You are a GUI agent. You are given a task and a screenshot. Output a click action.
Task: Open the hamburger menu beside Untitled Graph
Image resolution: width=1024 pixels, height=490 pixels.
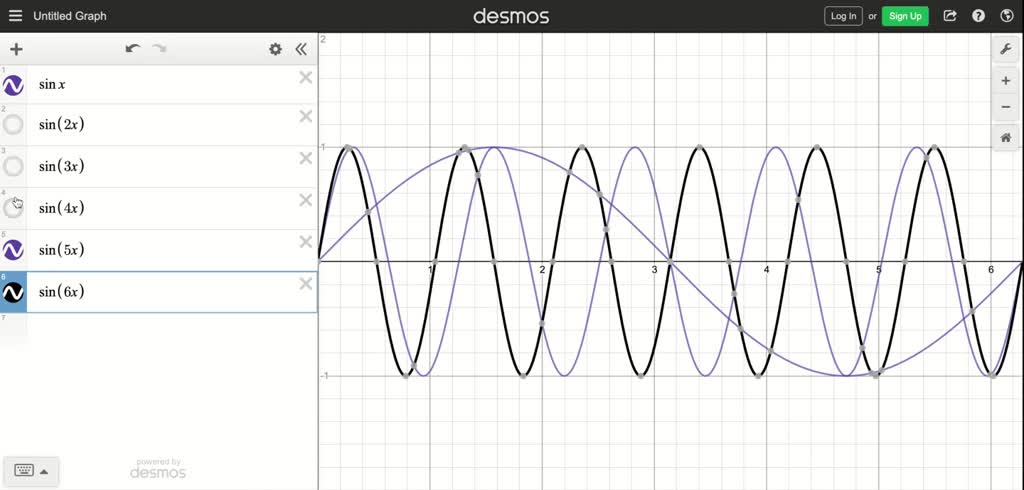[16, 16]
